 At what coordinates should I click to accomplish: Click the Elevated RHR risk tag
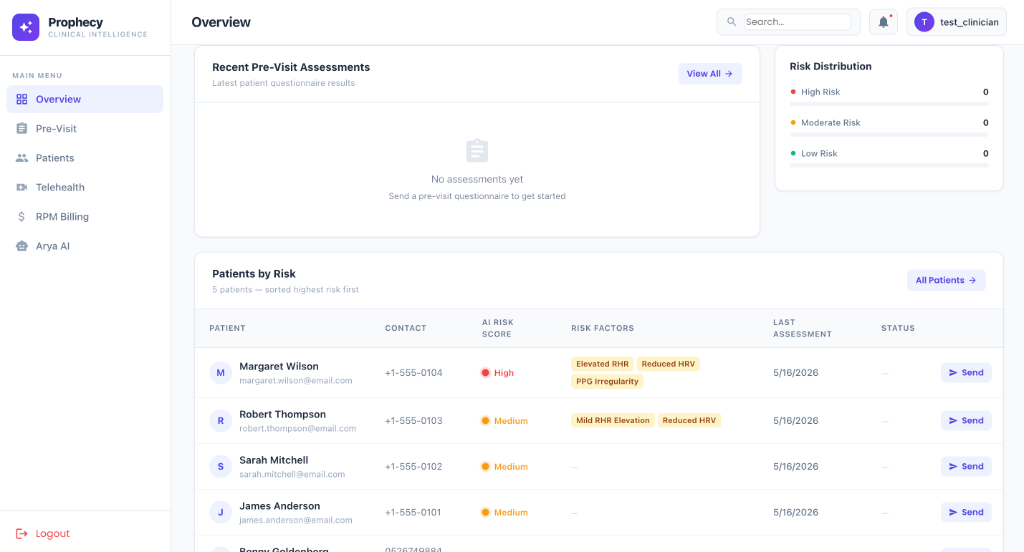pos(602,364)
